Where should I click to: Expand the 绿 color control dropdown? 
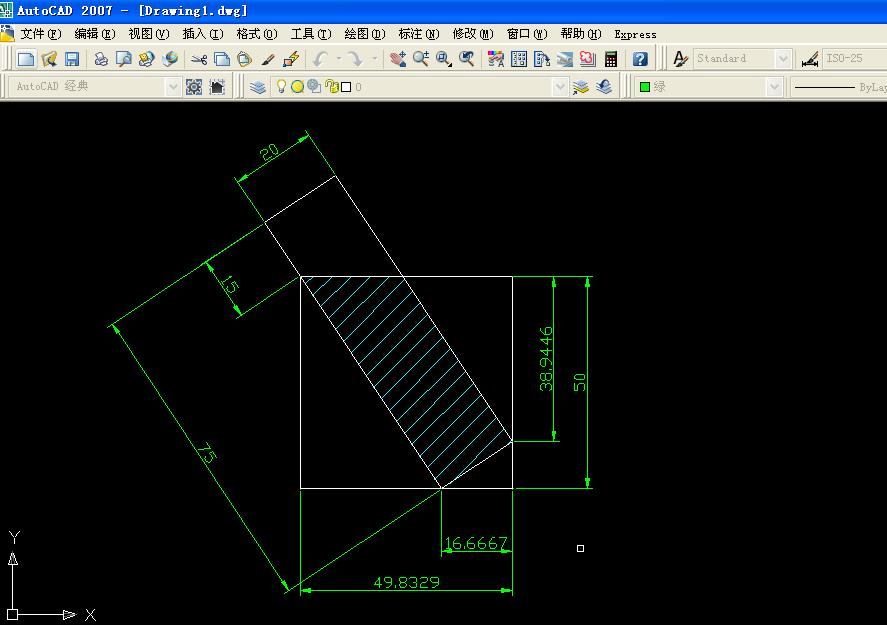(x=774, y=87)
